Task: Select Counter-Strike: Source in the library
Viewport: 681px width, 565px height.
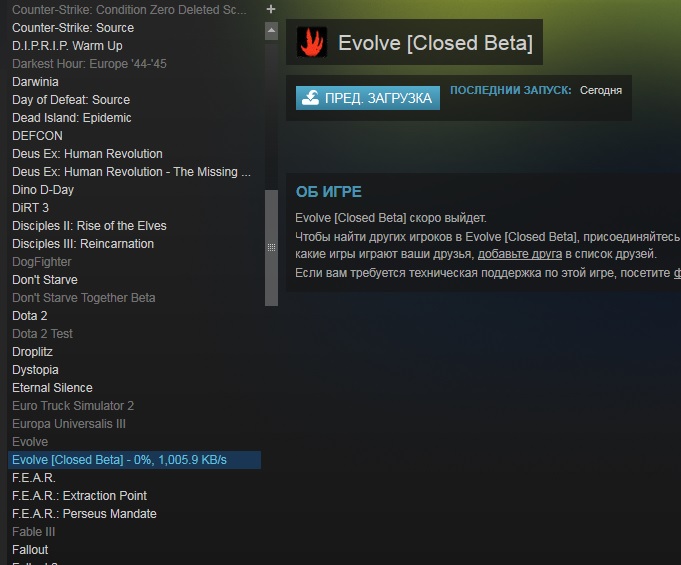Action: point(73,28)
